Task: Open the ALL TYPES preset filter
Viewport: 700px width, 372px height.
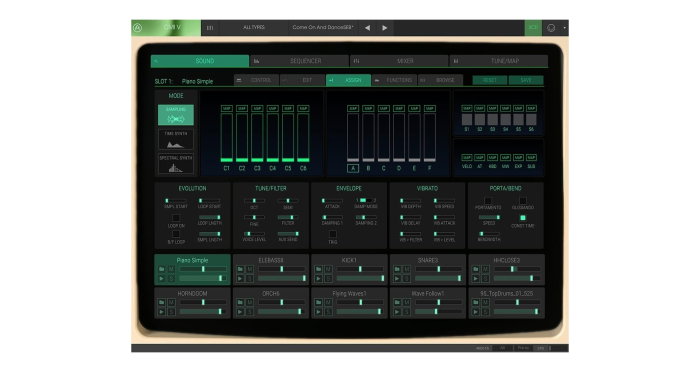Action: (x=254, y=28)
